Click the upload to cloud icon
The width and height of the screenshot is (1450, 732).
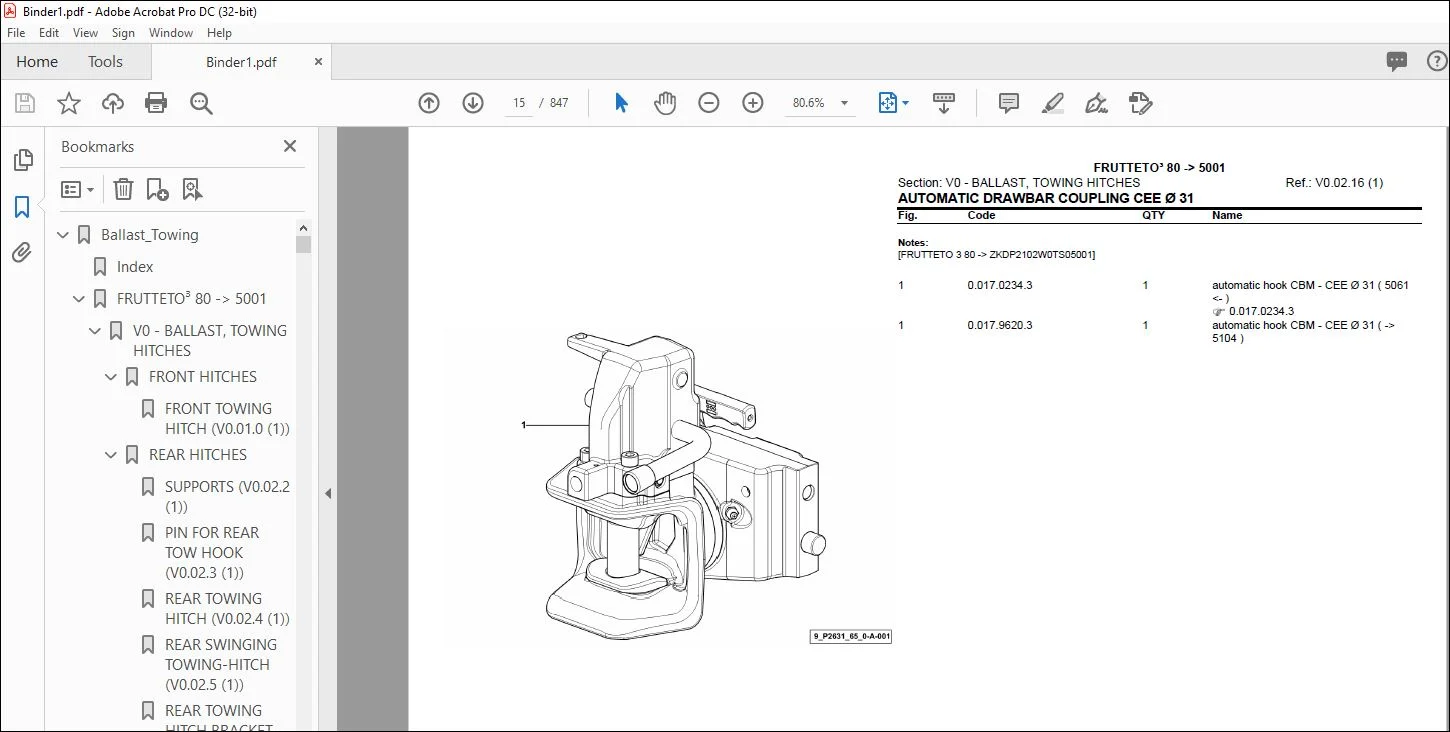[113, 103]
